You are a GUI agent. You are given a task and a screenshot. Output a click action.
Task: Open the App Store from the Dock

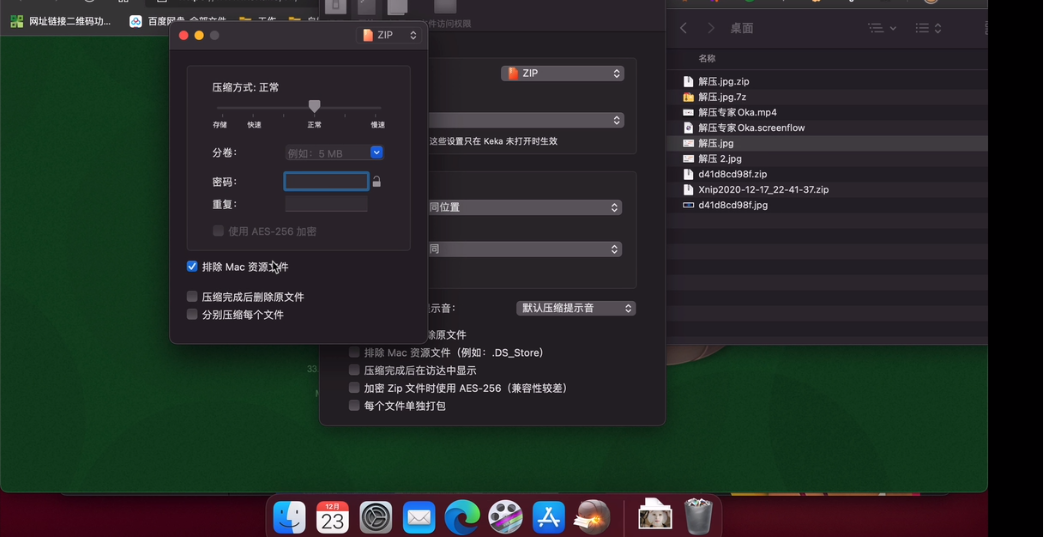548,517
